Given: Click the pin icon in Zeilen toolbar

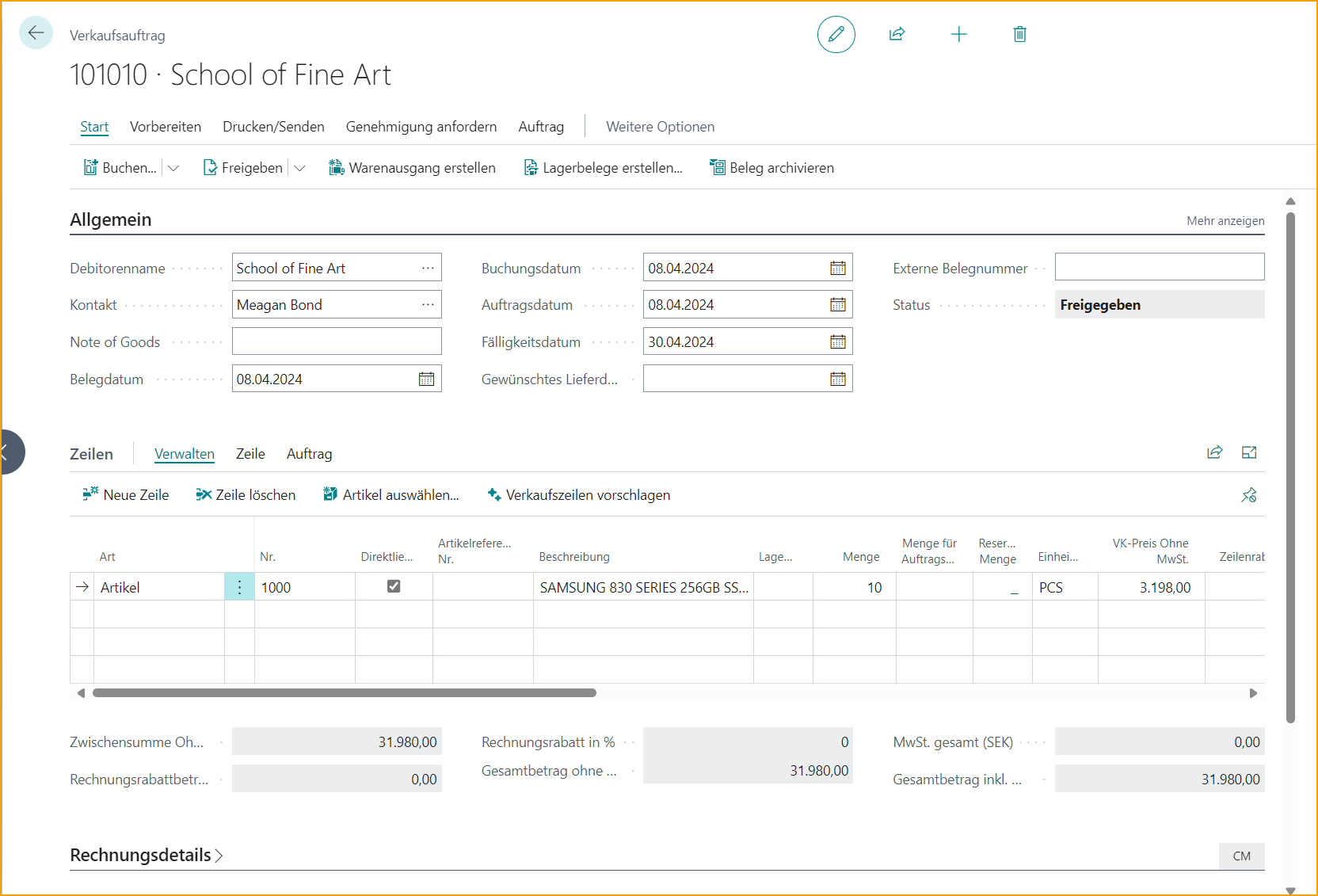Looking at the screenshot, I should tap(1248, 495).
